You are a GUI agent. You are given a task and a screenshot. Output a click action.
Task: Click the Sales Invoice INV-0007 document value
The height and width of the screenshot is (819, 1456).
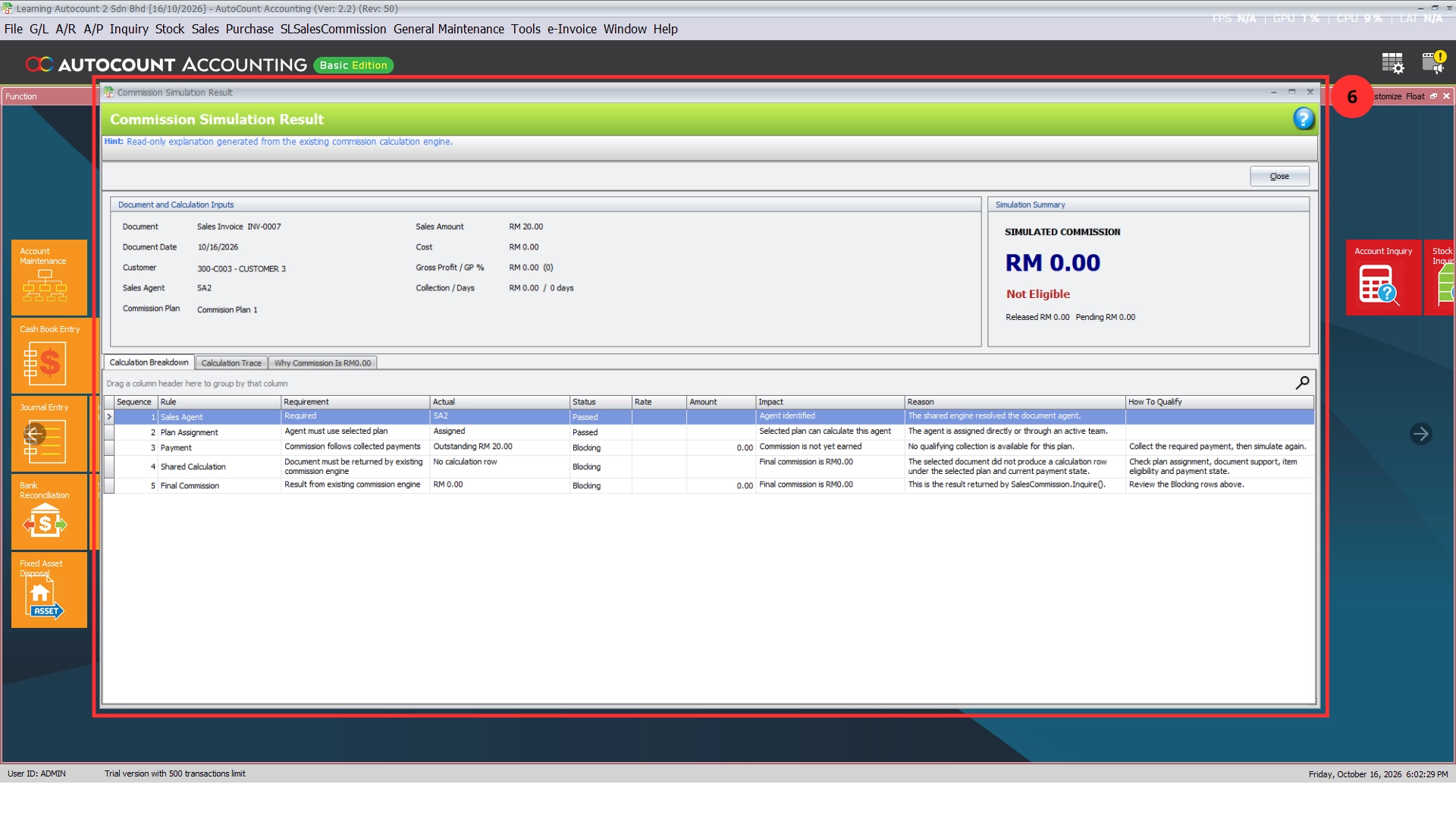pyautogui.click(x=239, y=227)
